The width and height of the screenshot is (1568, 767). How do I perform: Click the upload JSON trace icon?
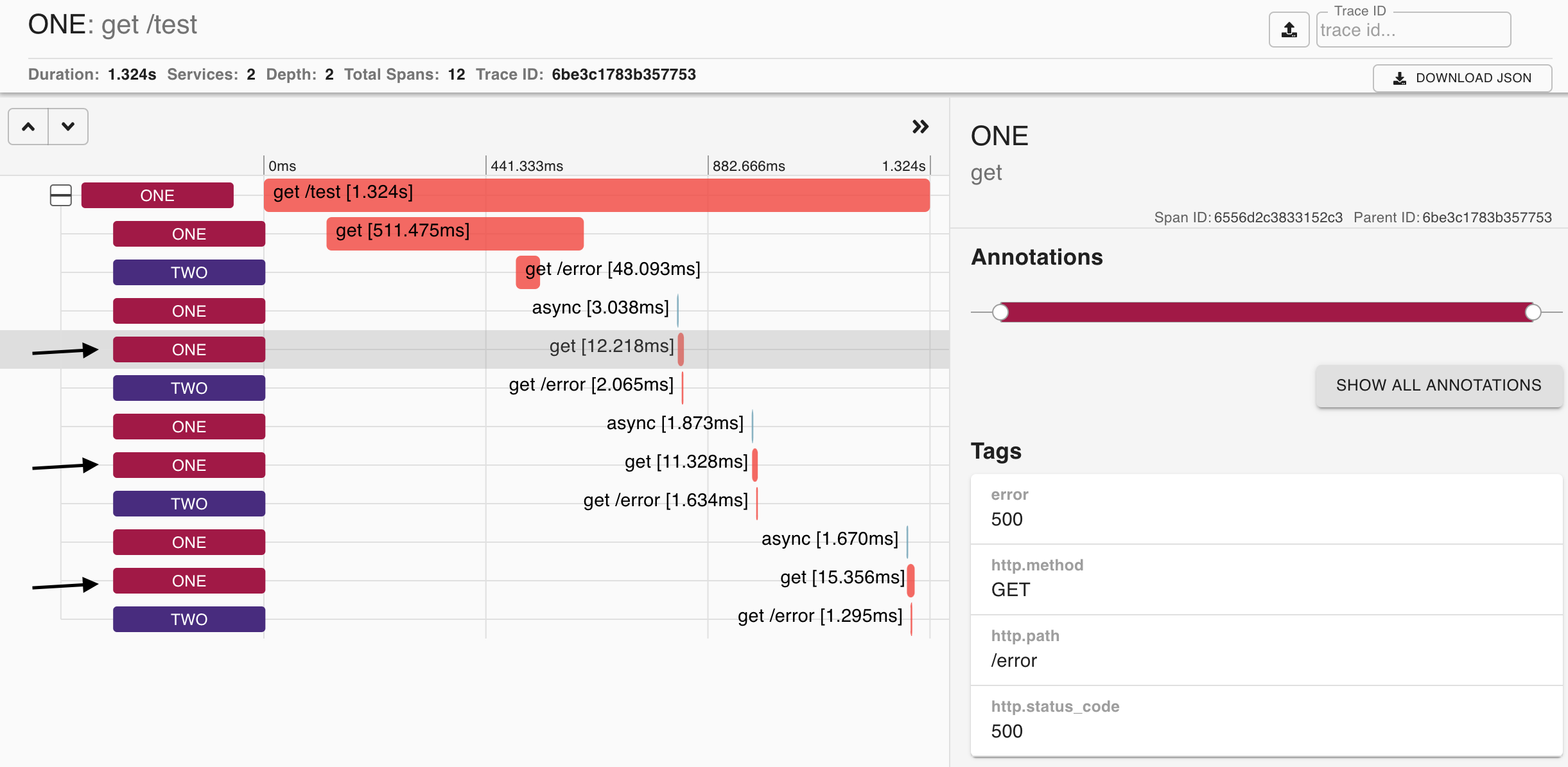(x=1289, y=30)
